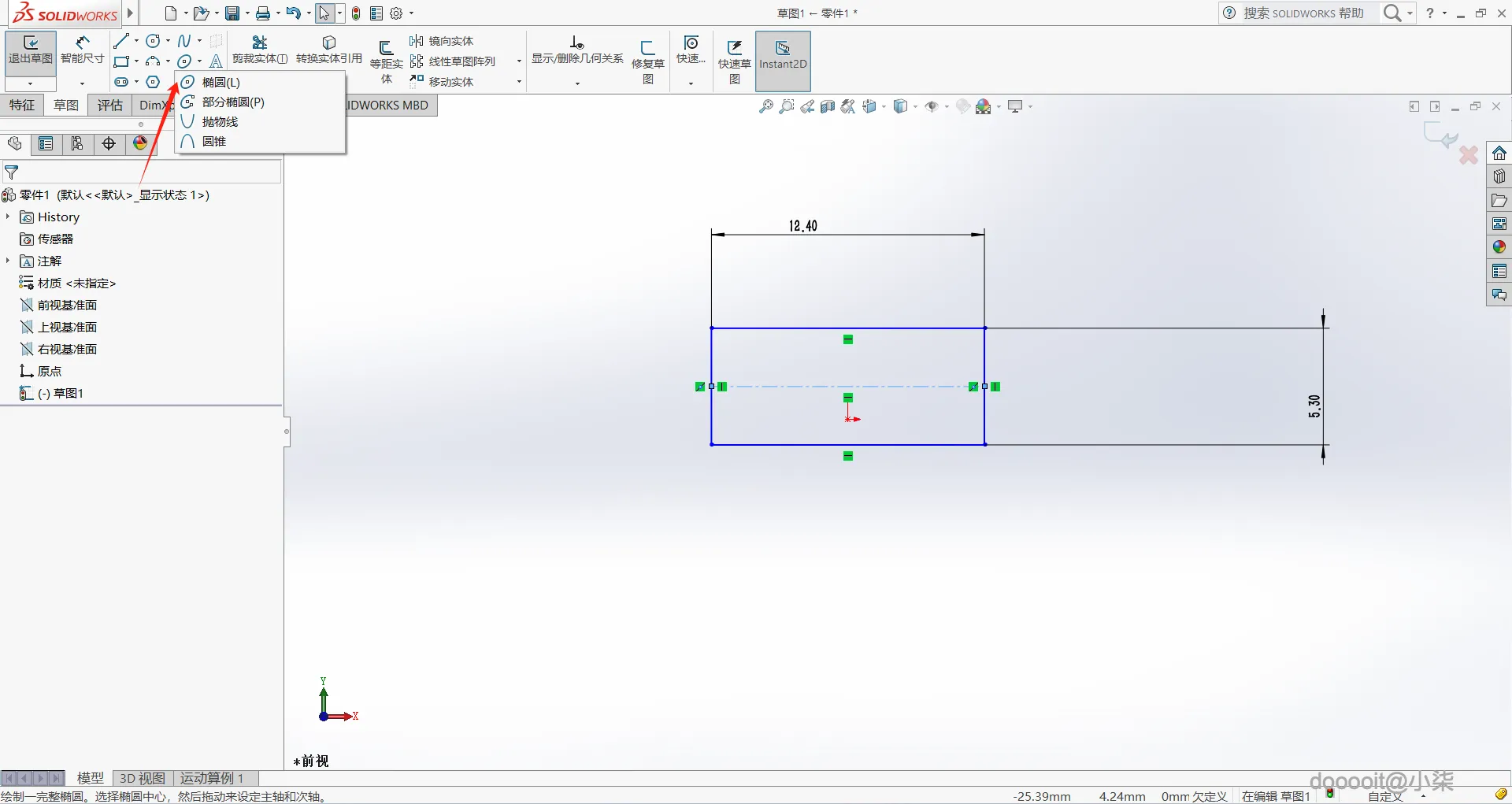Click the Undo icon in the top toolbar
Image resolution: width=1512 pixels, height=804 pixels.
coord(294,13)
